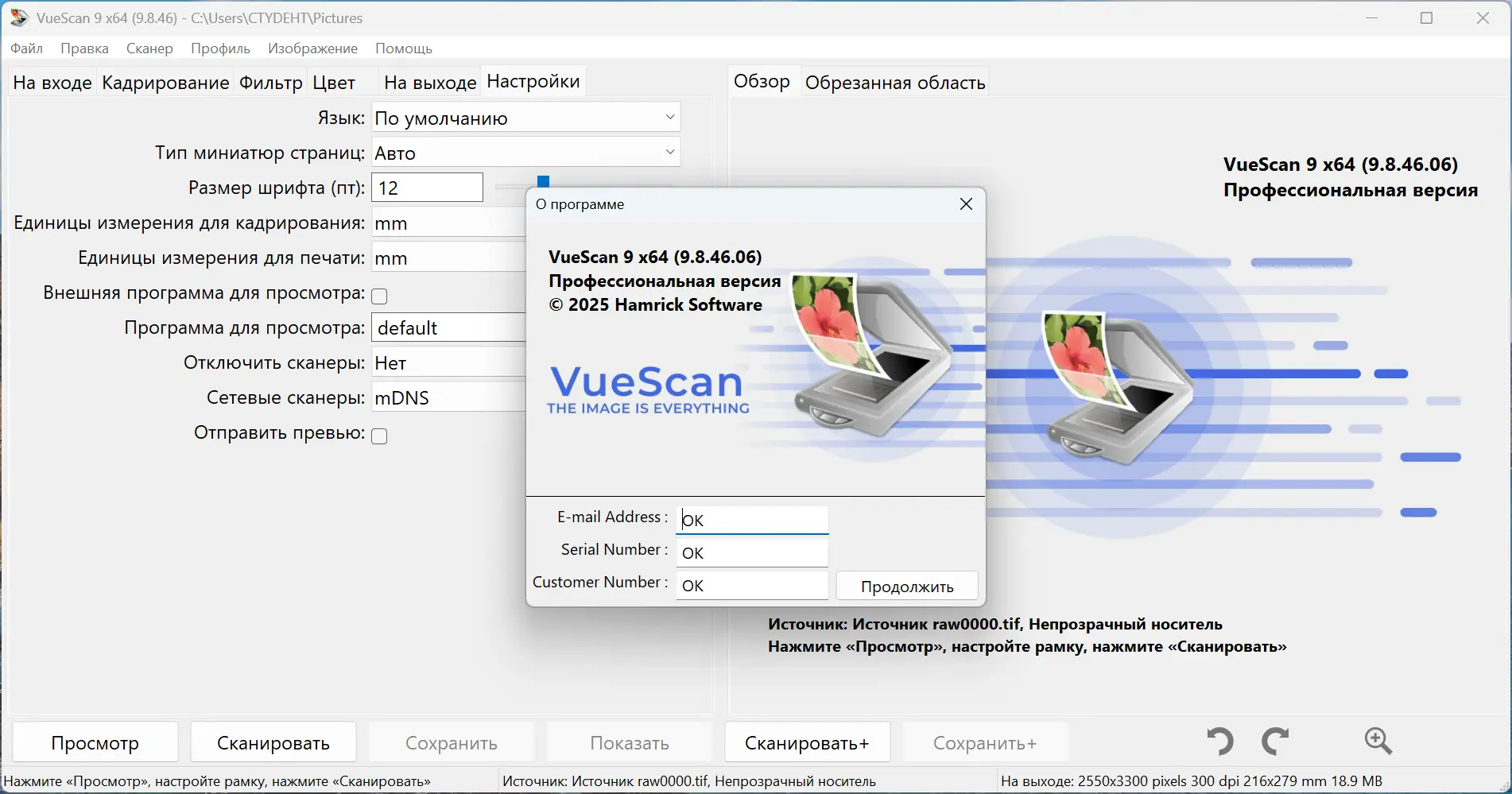Click Просмотр to preview the scan
Screen dimensions: 1512x794
[94, 742]
